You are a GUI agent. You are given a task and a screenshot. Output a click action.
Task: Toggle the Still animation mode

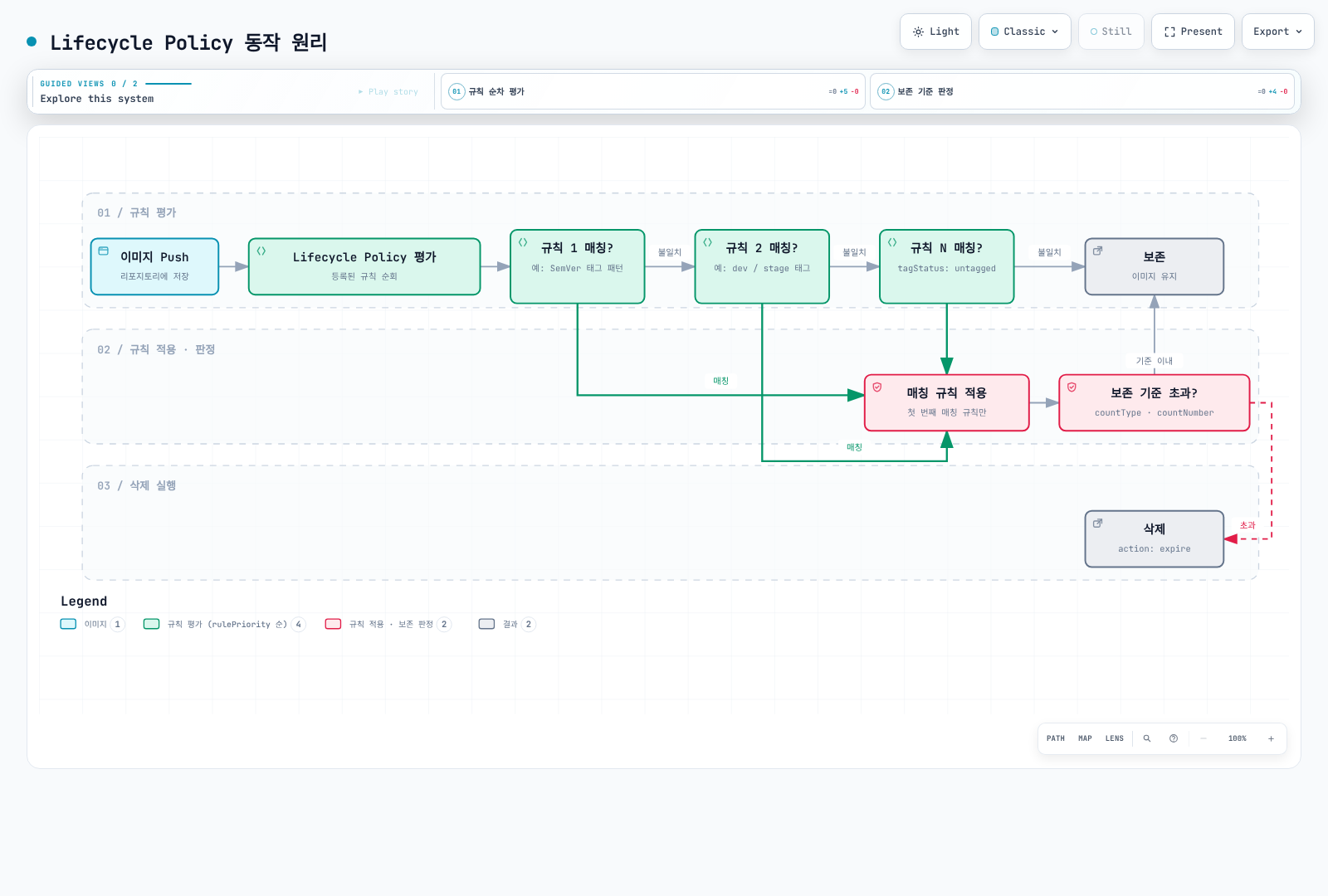point(1111,32)
